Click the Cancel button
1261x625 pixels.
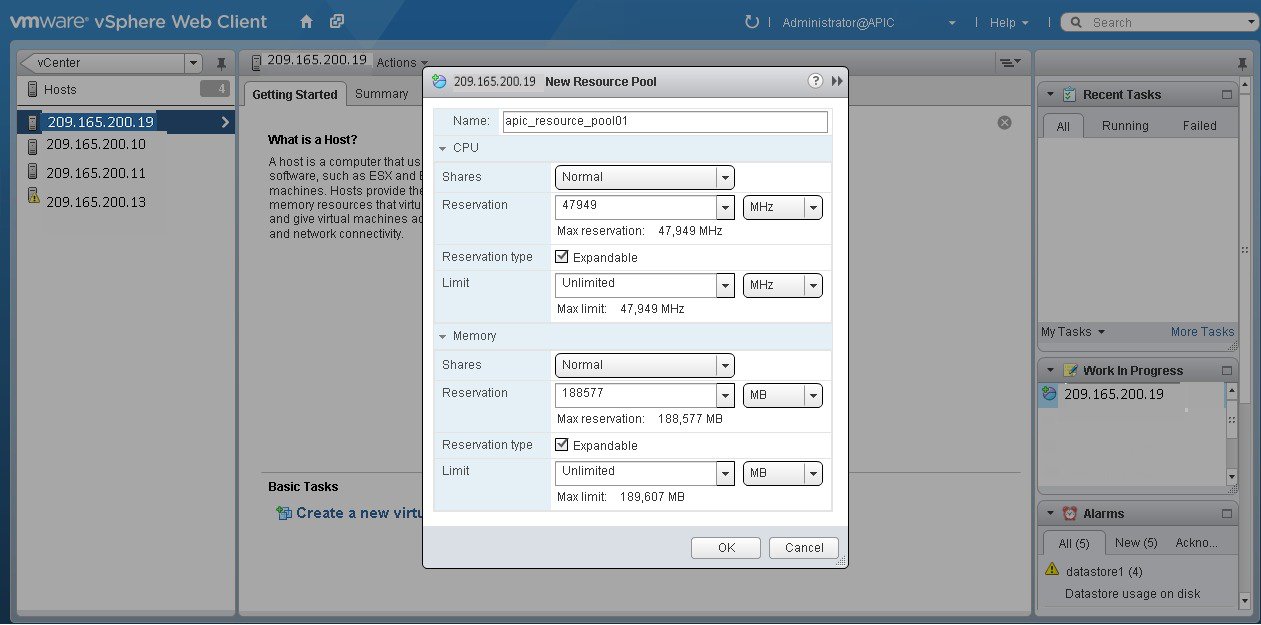tap(804, 548)
